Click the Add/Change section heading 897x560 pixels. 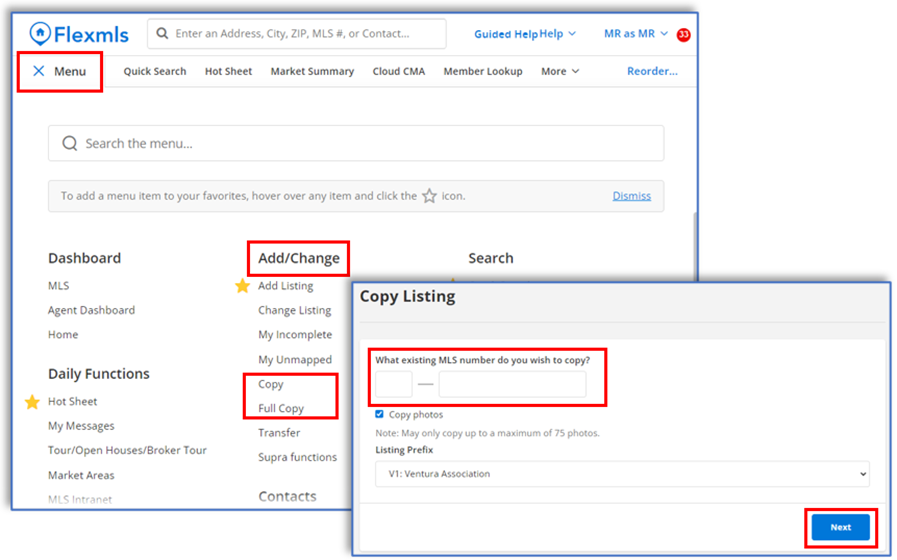point(299,259)
